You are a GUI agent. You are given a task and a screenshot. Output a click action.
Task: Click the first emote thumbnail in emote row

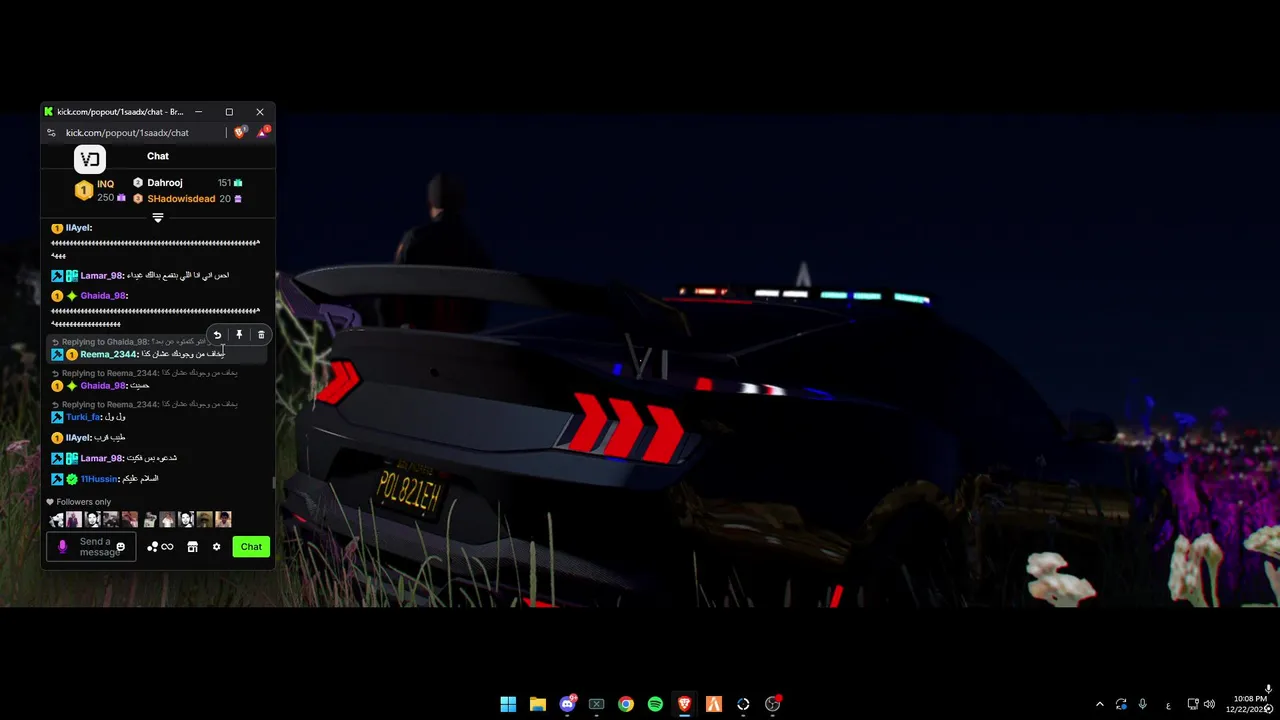click(x=57, y=520)
